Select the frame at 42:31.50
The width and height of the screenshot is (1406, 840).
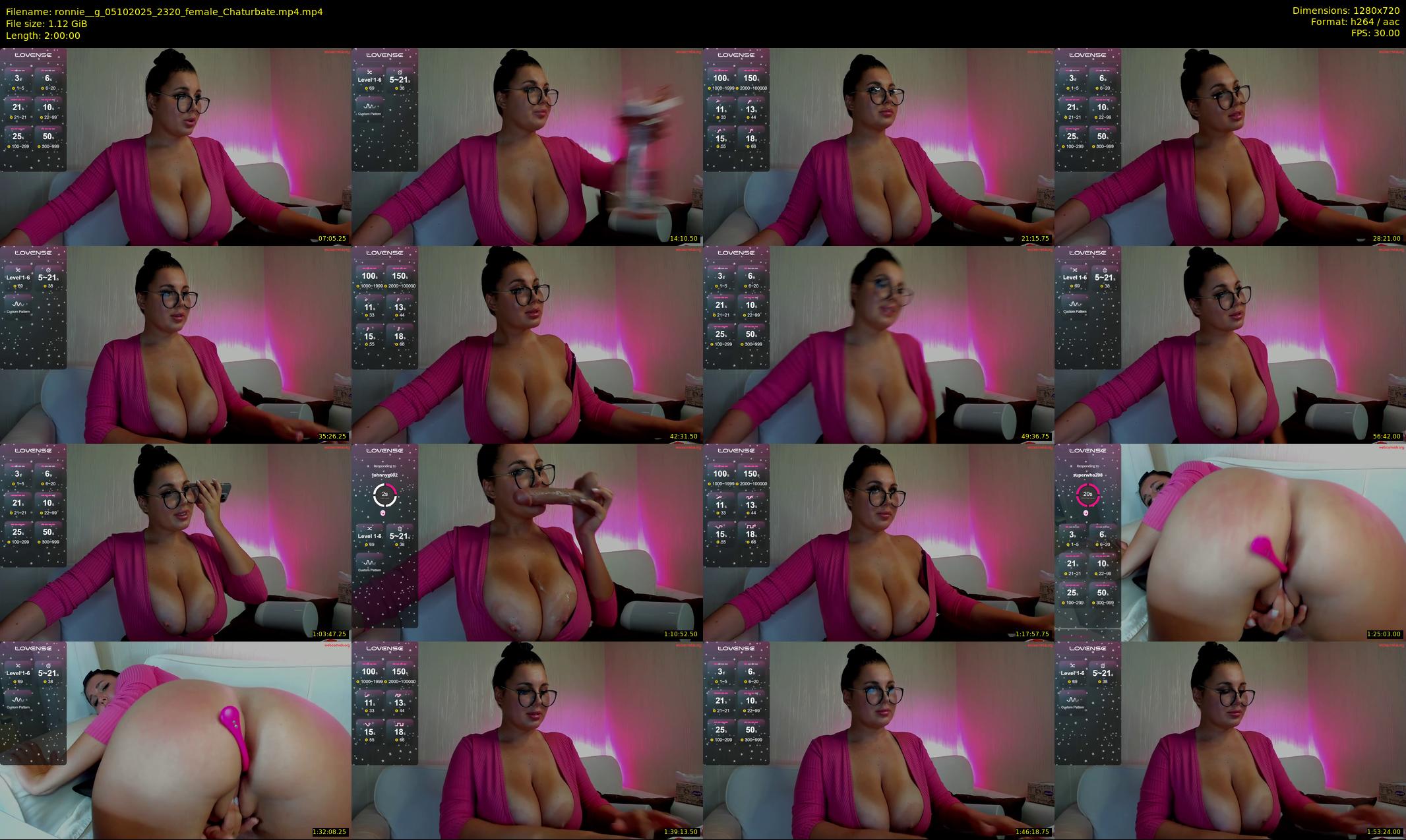527,344
